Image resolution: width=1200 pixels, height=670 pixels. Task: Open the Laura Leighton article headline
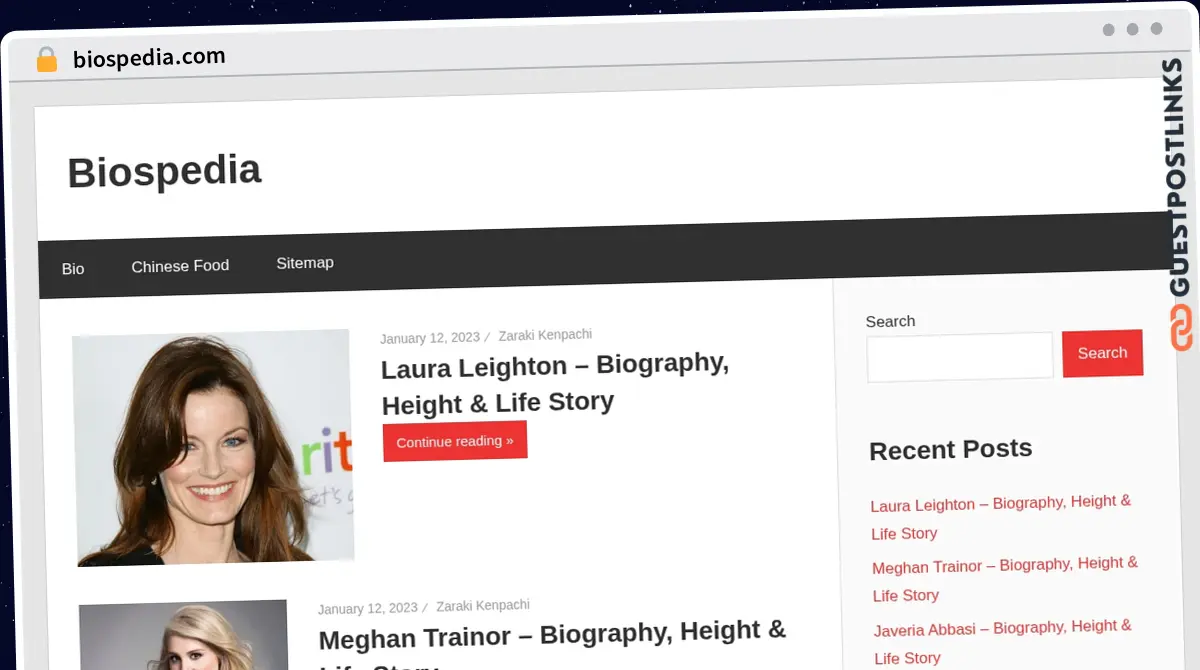point(554,383)
